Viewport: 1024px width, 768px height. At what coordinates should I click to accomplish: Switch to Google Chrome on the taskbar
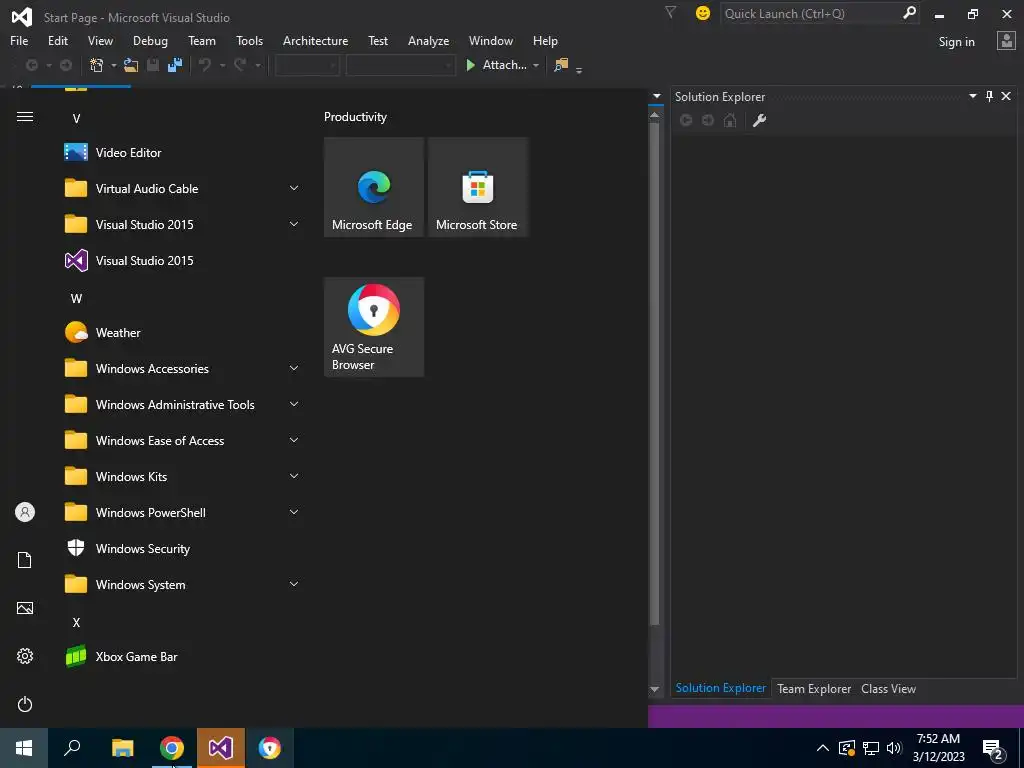172,748
